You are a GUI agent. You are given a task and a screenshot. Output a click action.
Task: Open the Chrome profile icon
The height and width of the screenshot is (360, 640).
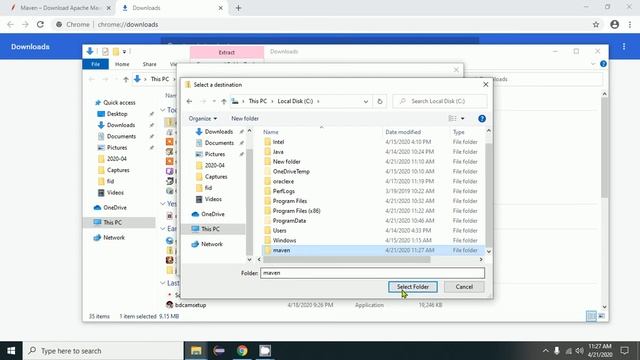[x=615, y=24]
